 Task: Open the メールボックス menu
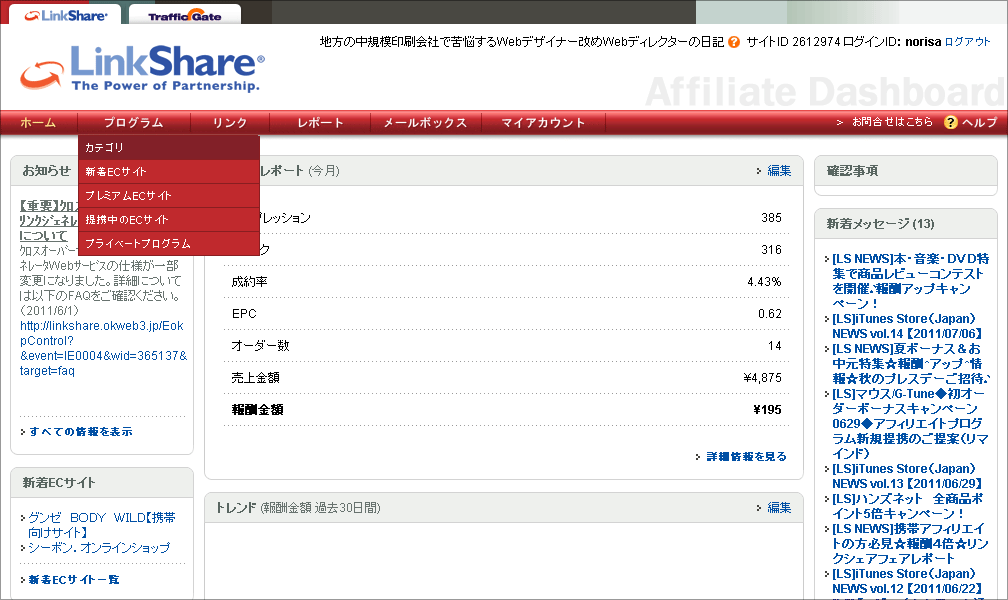(425, 122)
